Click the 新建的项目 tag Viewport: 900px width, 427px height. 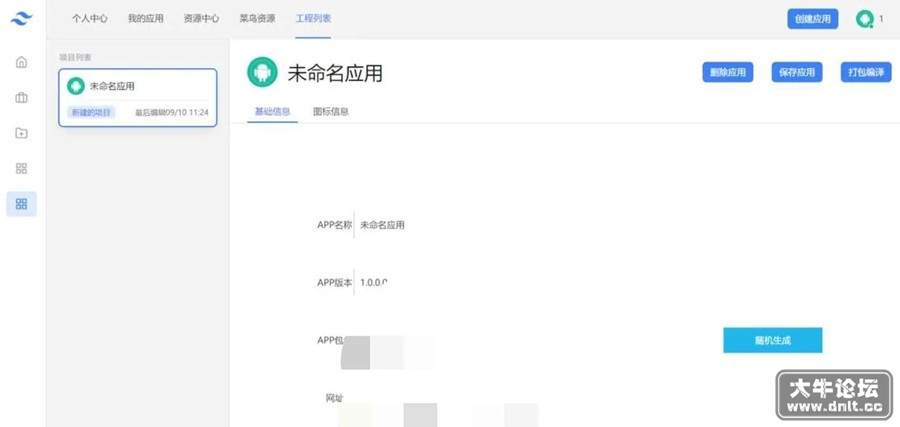point(91,112)
